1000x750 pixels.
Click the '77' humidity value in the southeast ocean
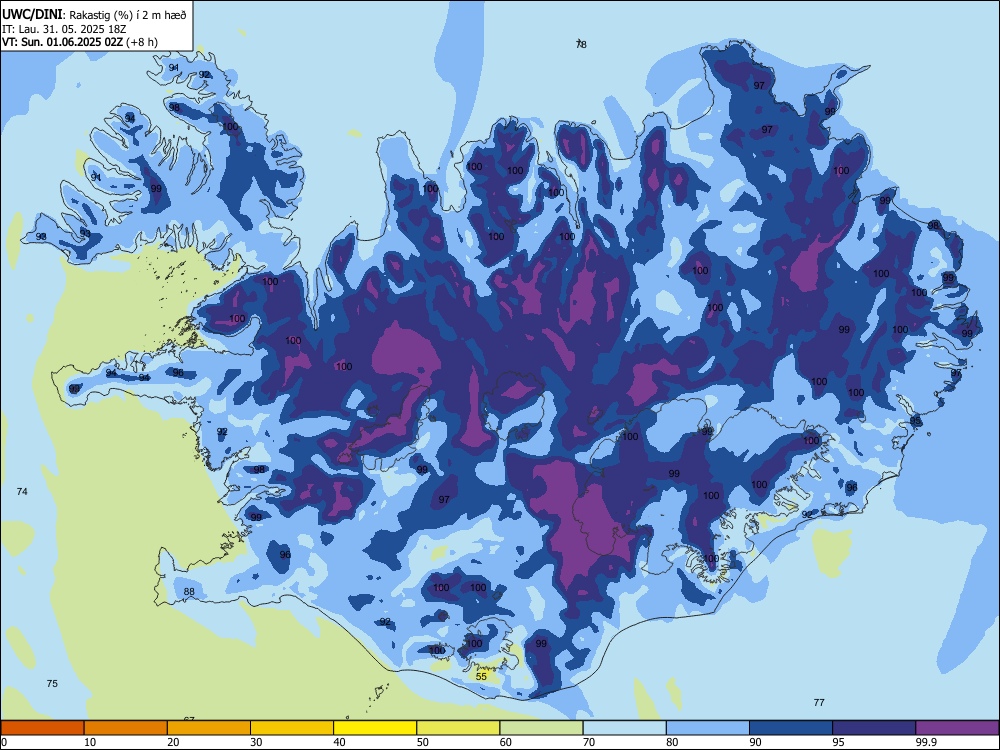[819, 702]
